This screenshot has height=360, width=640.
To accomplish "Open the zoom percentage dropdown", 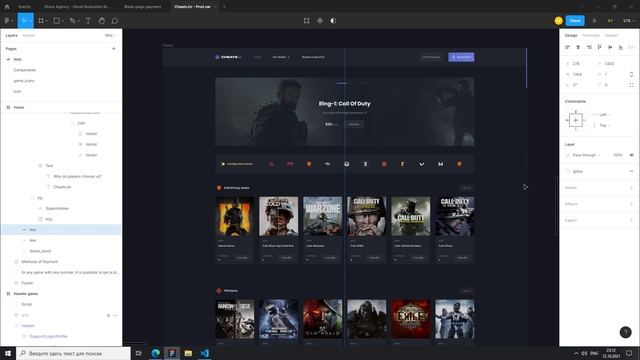I will pos(628,21).
